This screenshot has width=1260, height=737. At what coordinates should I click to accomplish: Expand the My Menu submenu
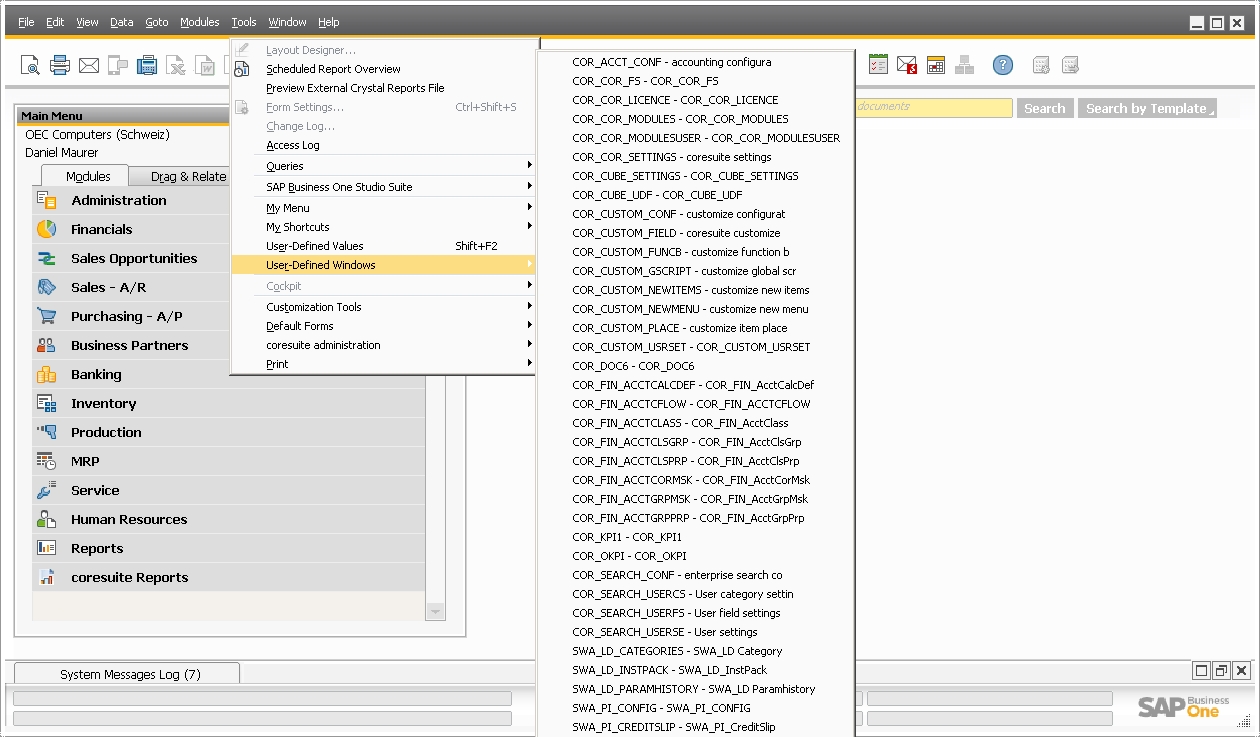click(x=384, y=208)
